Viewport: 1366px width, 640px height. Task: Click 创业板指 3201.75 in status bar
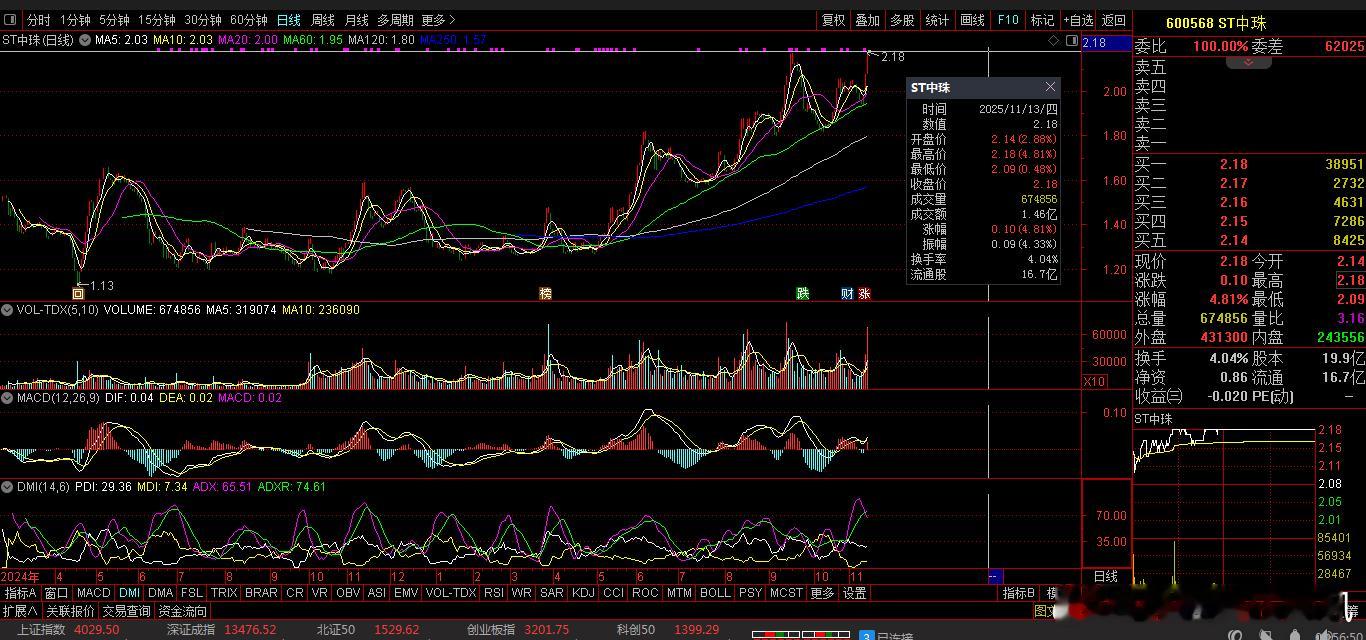click(518, 630)
